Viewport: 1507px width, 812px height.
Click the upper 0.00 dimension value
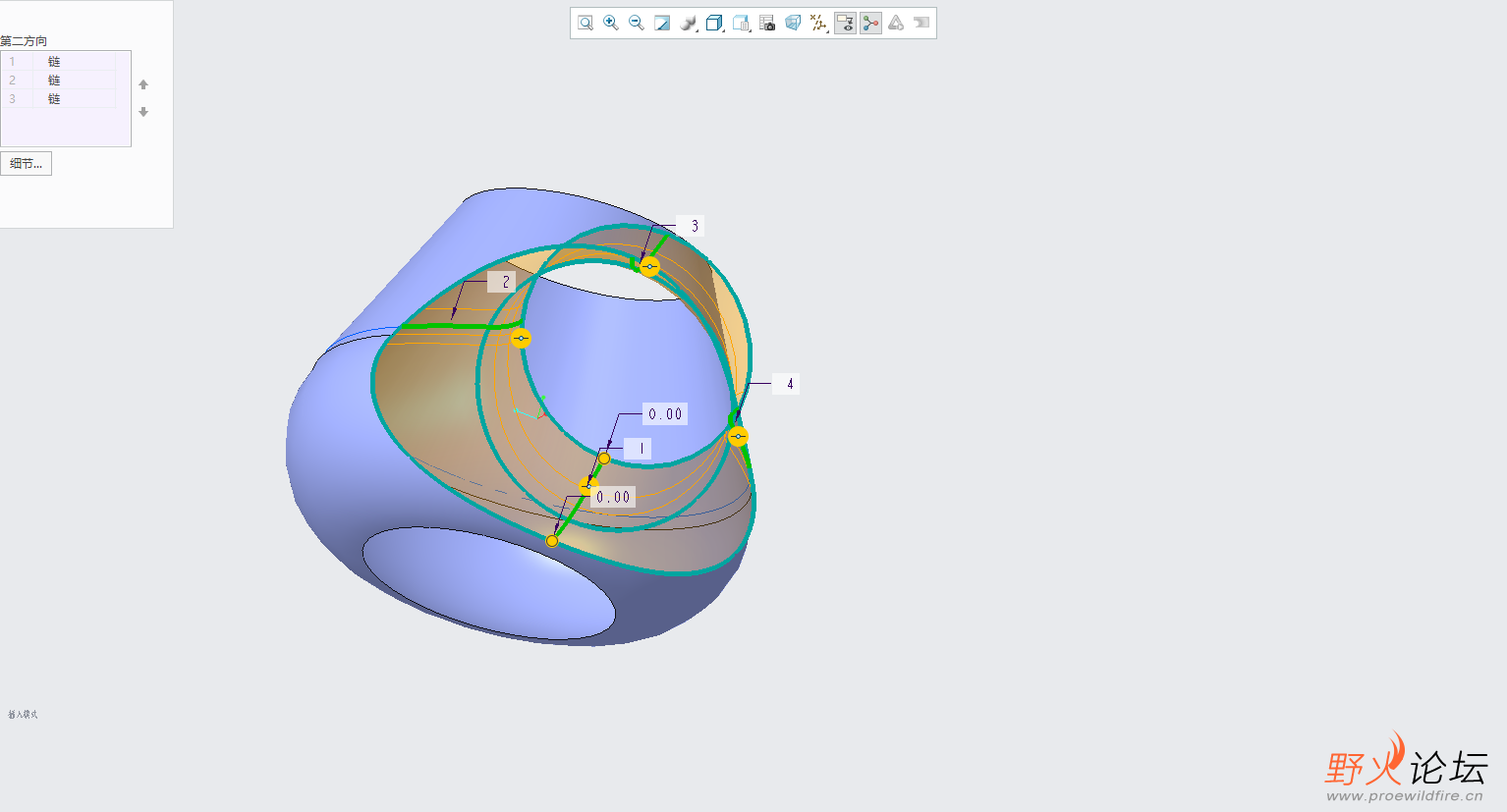(665, 414)
